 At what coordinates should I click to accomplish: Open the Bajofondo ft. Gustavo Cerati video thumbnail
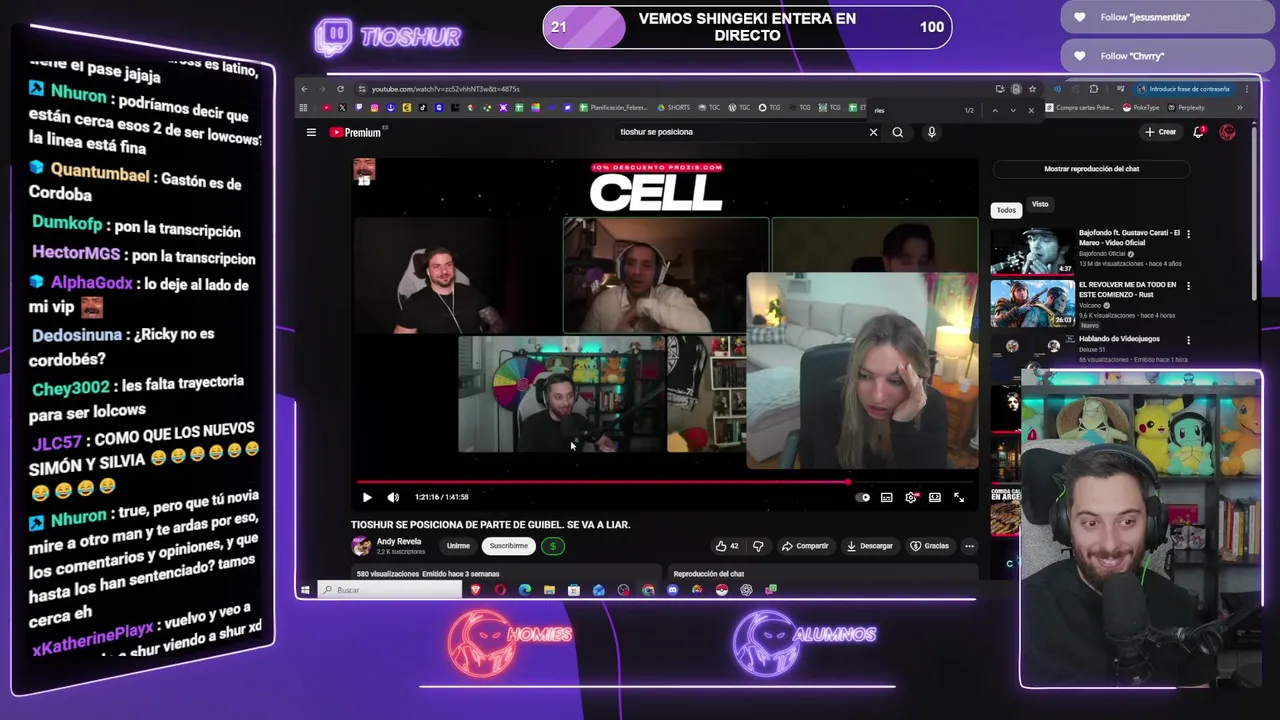click(x=1032, y=250)
